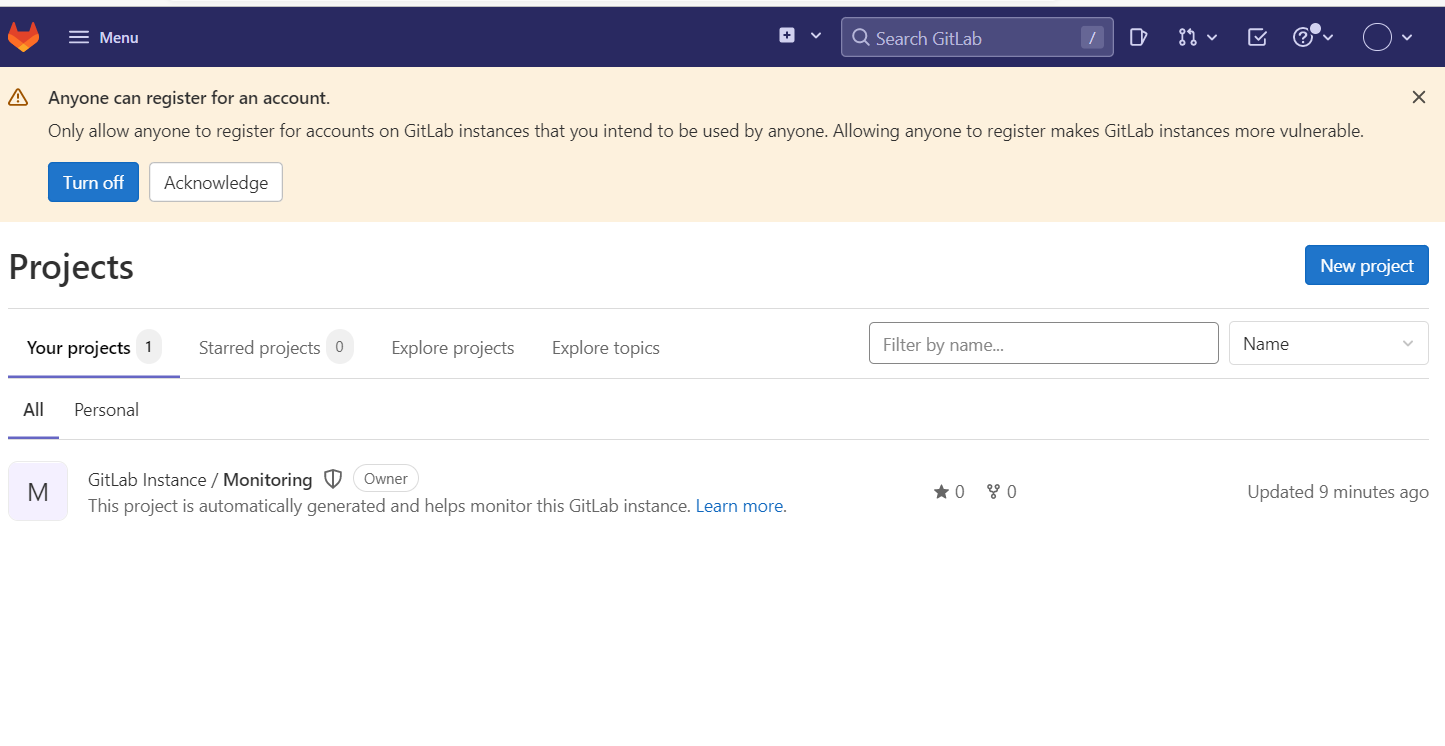Image resolution: width=1445 pixels, height=746 pixels.
Task: Expand the Name sort dropdown
Action: click(1328, 344)
